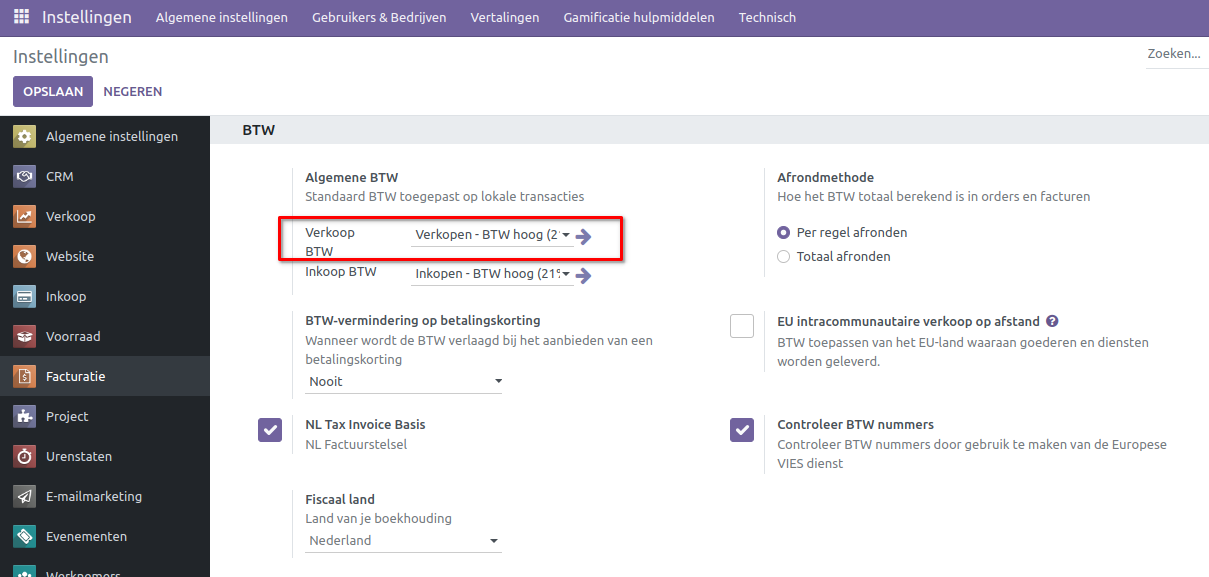Select the Totaal afronden radio option
The width and height of the screenshot is (1209, 577).
pyautogui.click(x=784, y=257)
